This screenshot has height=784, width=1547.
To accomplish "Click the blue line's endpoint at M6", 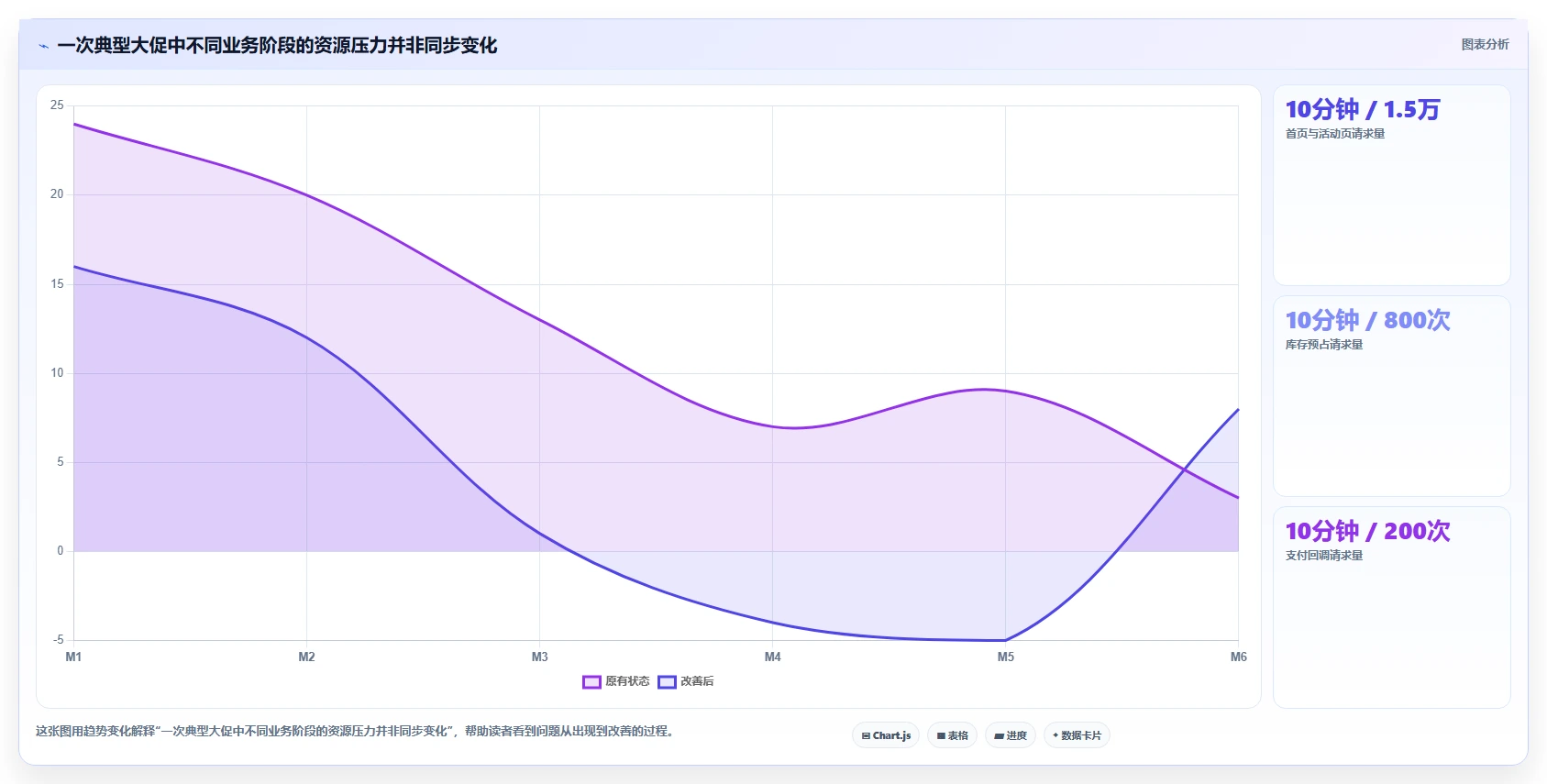I will (x=1238, y=409).
